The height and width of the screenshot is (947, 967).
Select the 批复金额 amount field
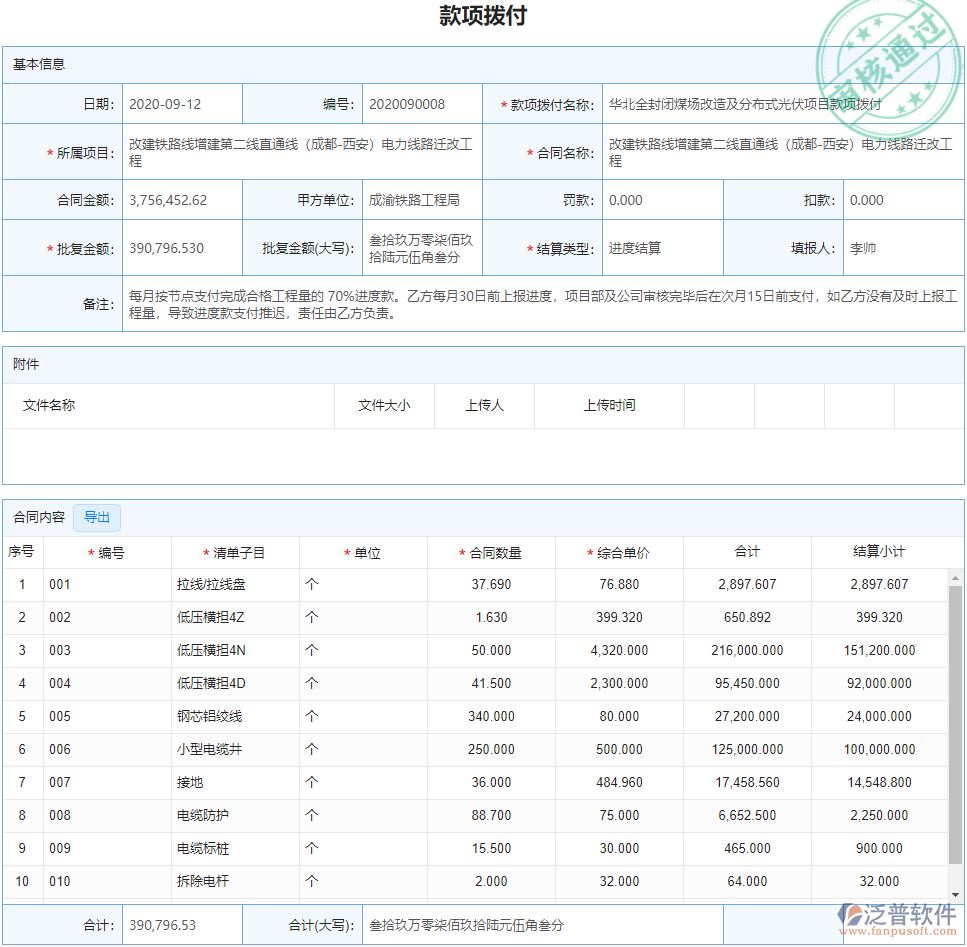[182, 246]
